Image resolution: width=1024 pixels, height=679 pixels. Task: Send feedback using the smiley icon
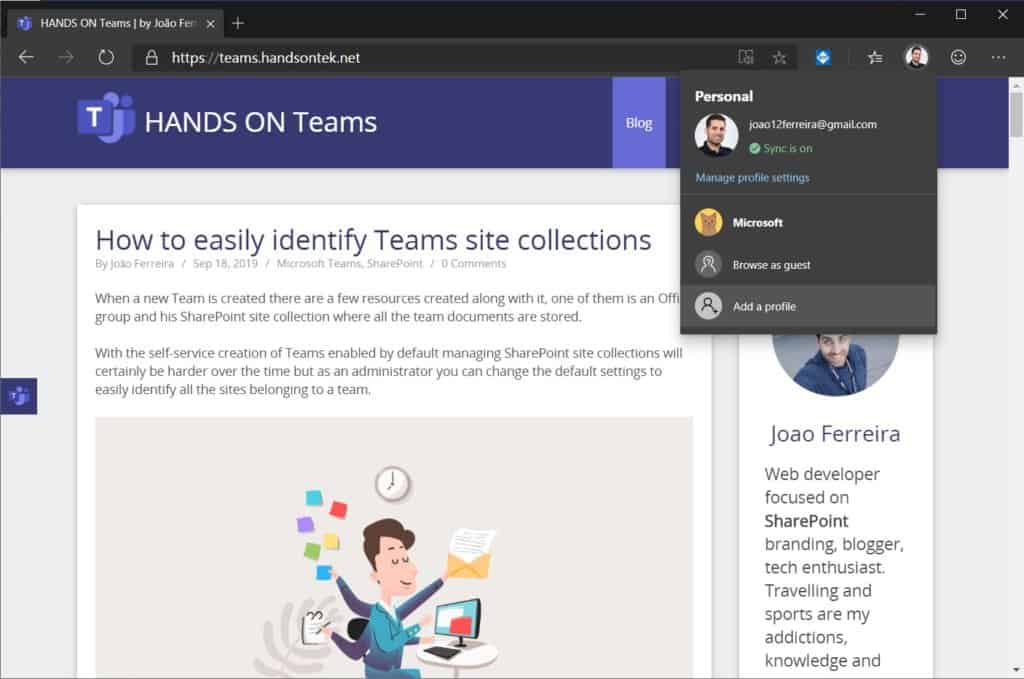(958, 57)
